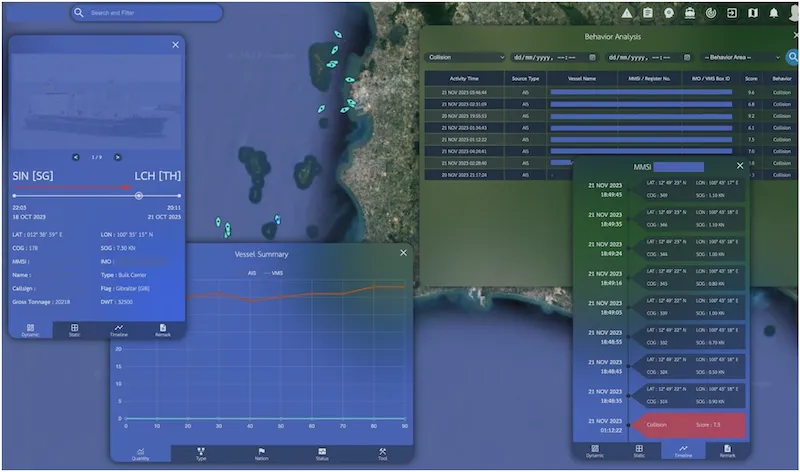
Task: Show next vessel photo with right arrow
Action: tap(117, 157)
